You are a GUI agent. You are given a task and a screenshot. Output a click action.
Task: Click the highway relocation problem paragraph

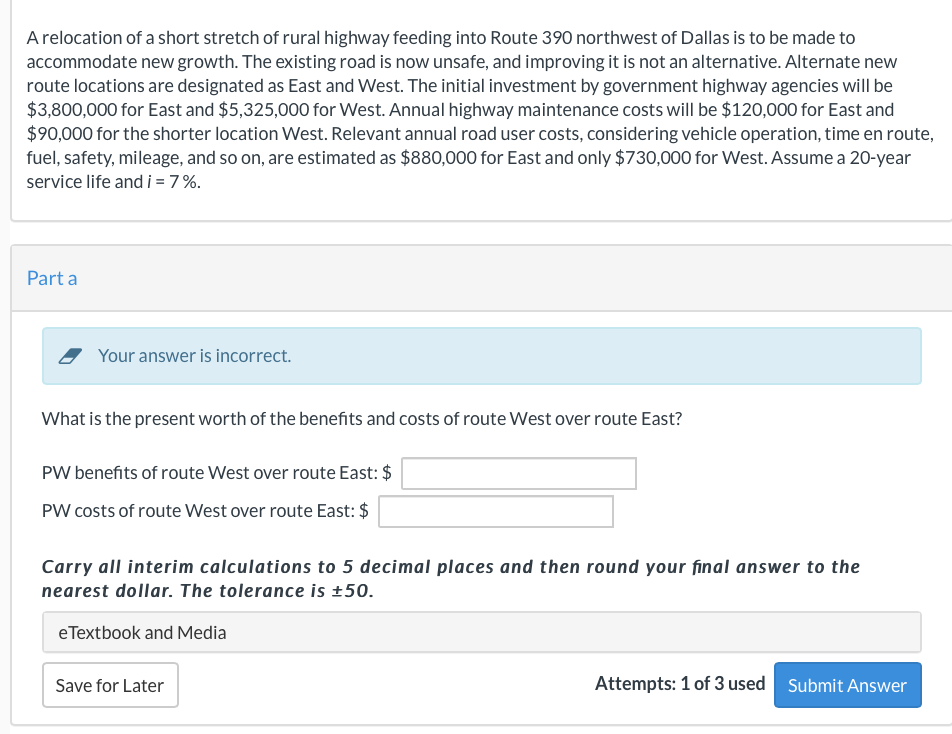pyautogui.click(x=480, y=109)
